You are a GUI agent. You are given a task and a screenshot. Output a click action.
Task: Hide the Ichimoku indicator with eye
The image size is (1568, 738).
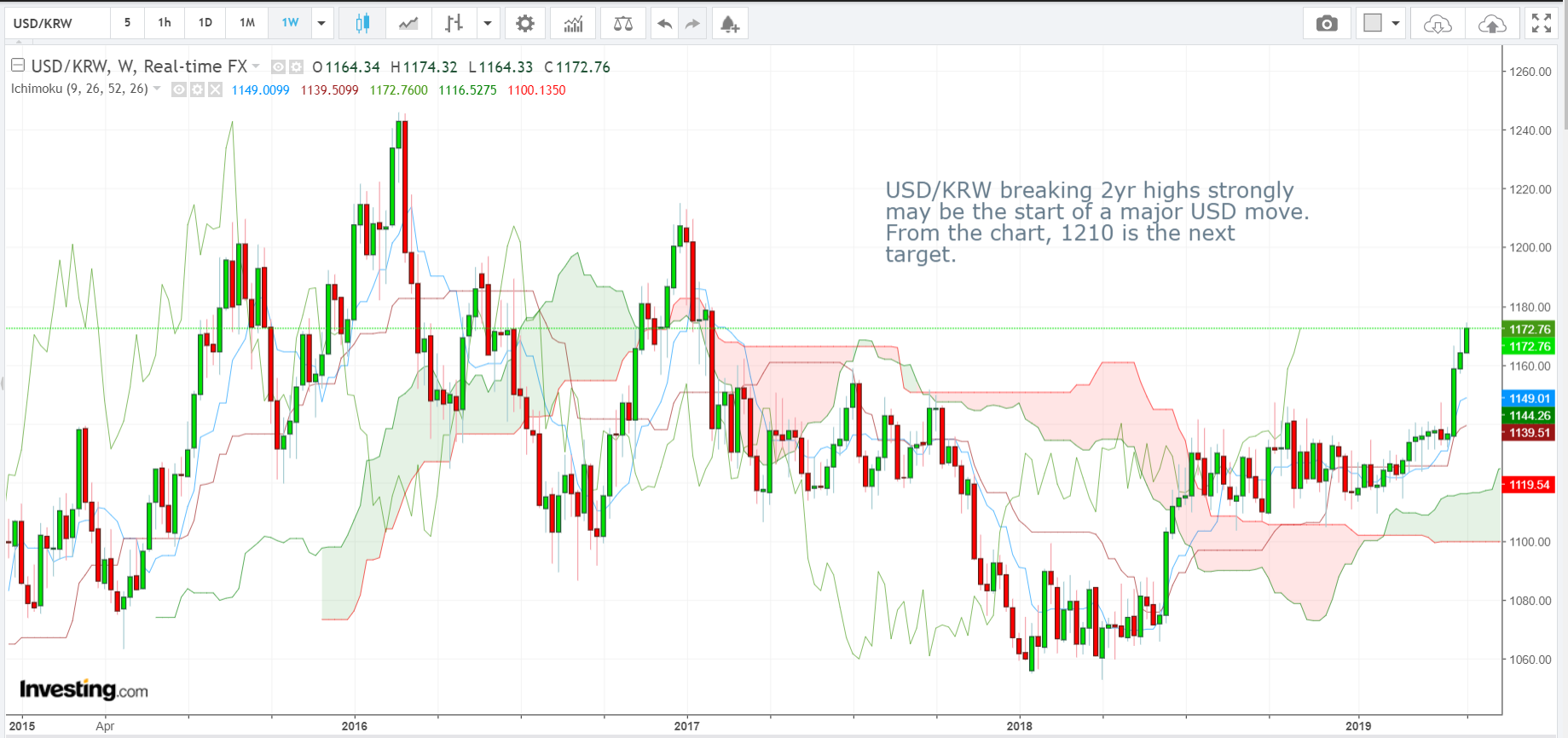[179, 89]
